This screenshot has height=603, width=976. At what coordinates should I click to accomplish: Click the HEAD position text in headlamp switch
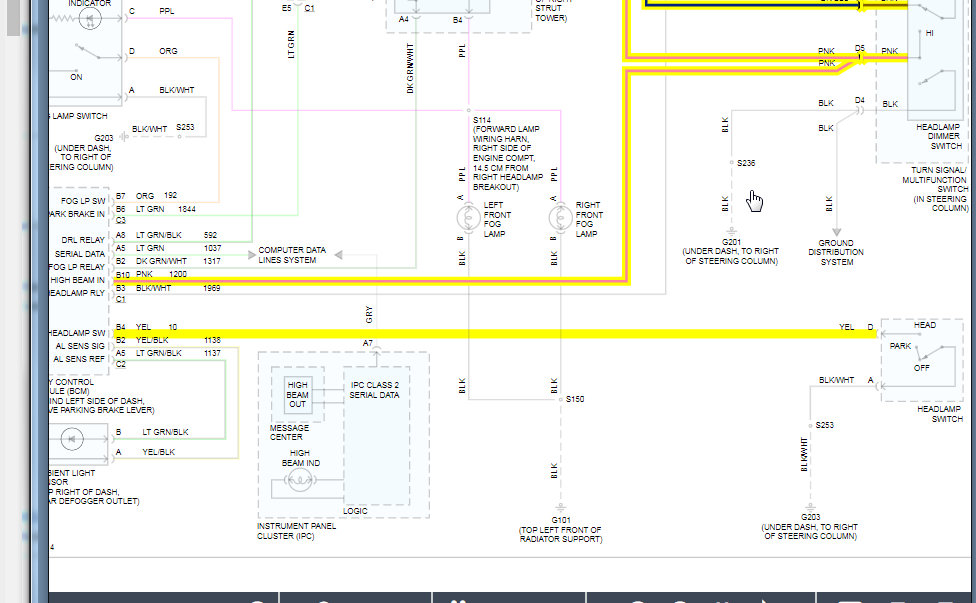point(924,325)
